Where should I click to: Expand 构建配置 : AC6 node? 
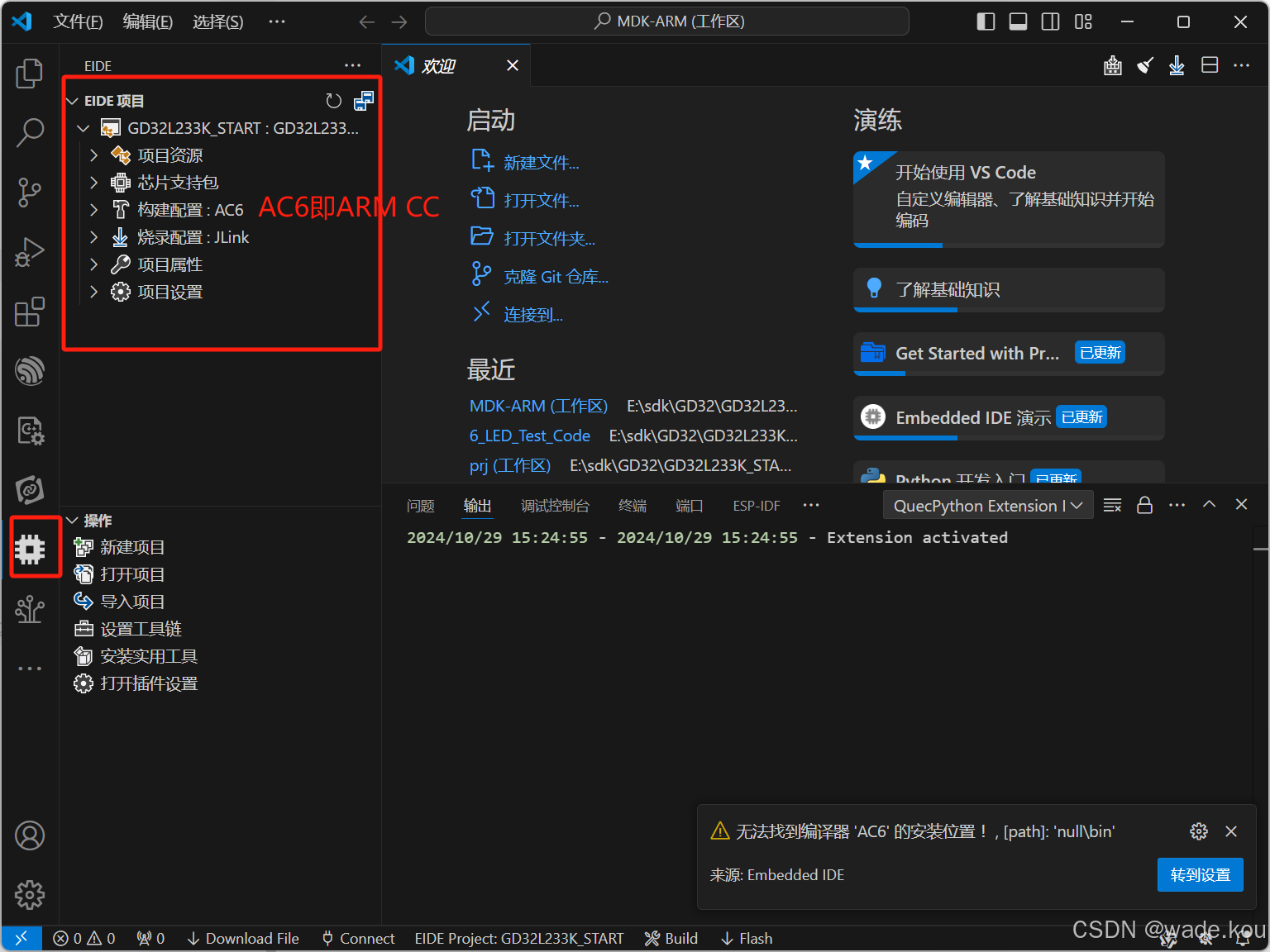click(x=93, y=210)
